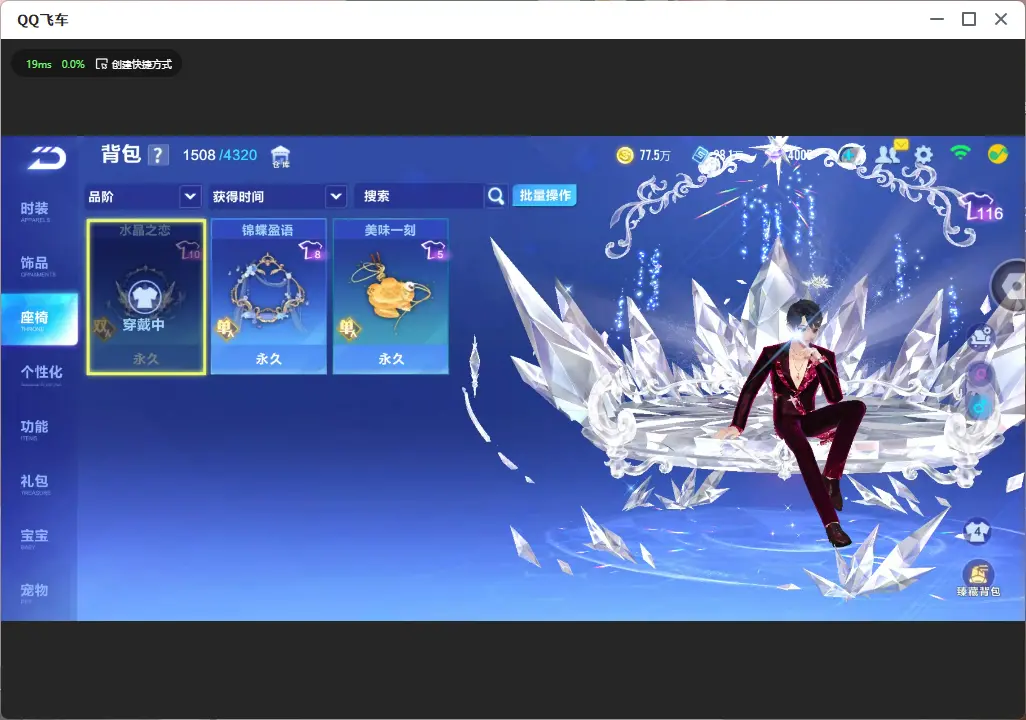Select the 水晶之恋 seat item card
1026x720 pixels.
pos(146,297)
